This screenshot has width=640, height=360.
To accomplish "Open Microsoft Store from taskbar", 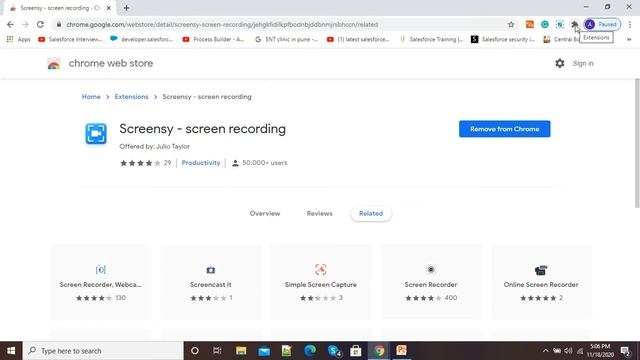I will [x=356, y=351].
